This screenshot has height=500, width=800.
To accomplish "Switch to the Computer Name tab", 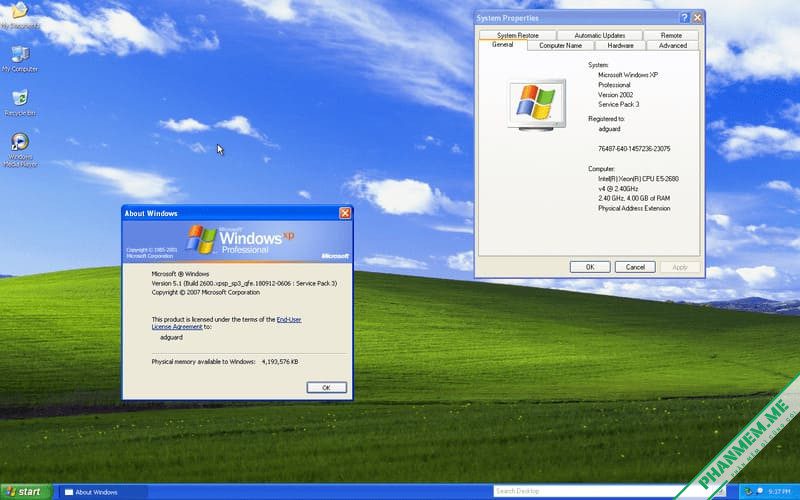I will pyautogui.click(x=560, y=45).
